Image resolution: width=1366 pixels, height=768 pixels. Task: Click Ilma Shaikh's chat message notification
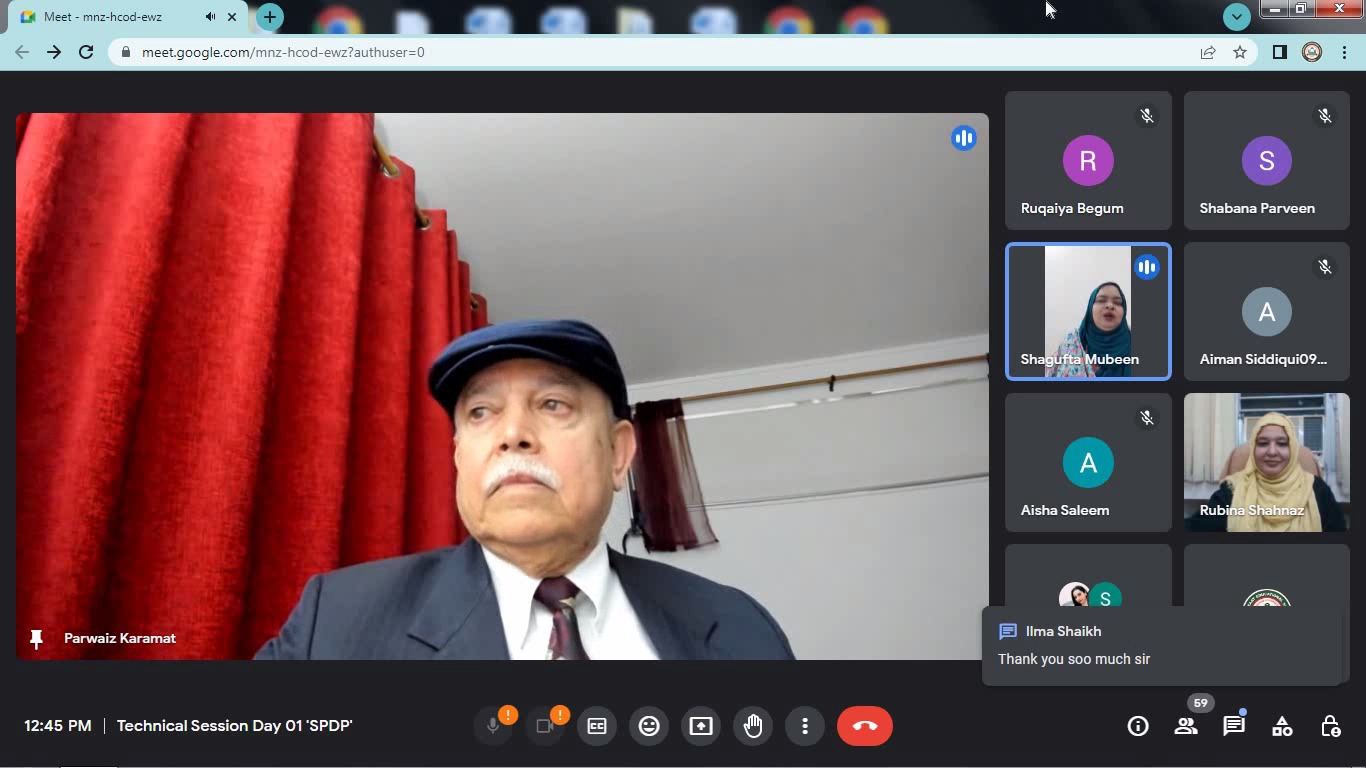(1160, 646)
